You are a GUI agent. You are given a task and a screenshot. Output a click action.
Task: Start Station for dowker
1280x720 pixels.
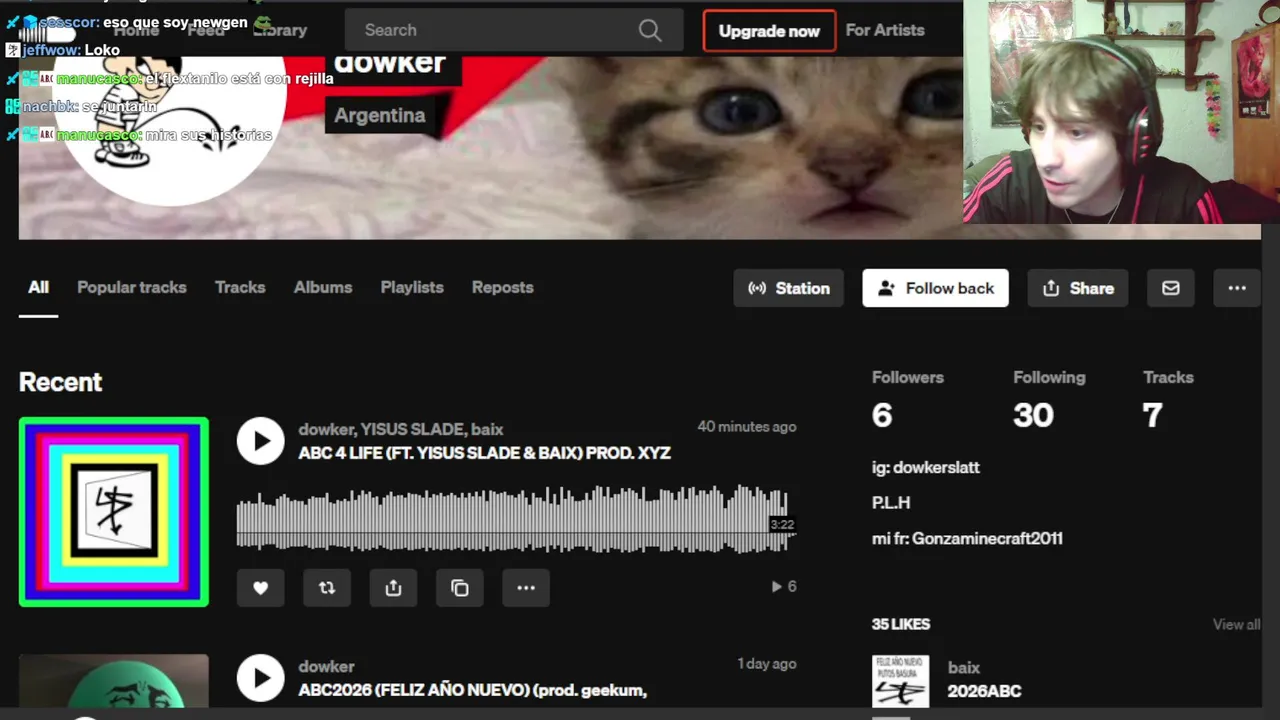click(789, 288)
